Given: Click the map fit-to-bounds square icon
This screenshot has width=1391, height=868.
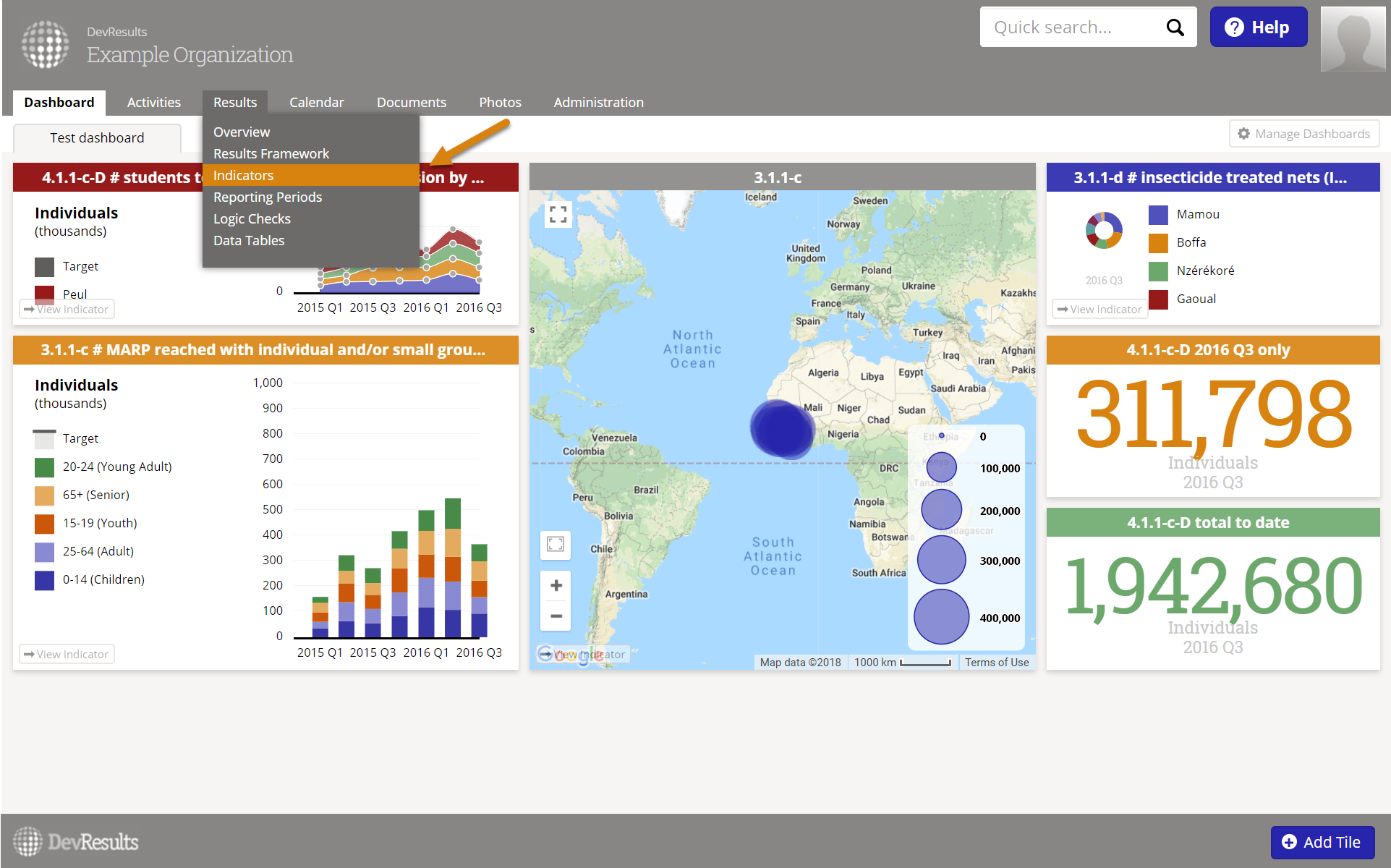Looking at the screenshot, I should click(556, 544).
